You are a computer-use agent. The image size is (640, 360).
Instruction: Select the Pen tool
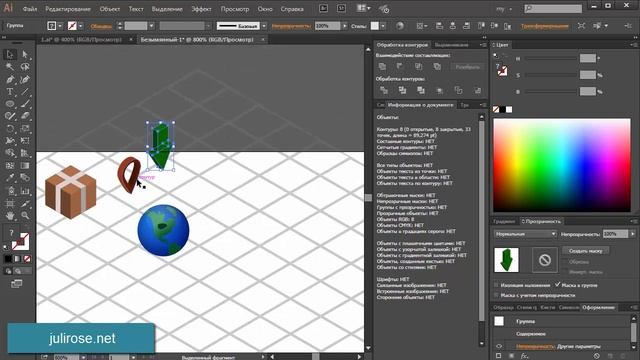click(10, 79)
